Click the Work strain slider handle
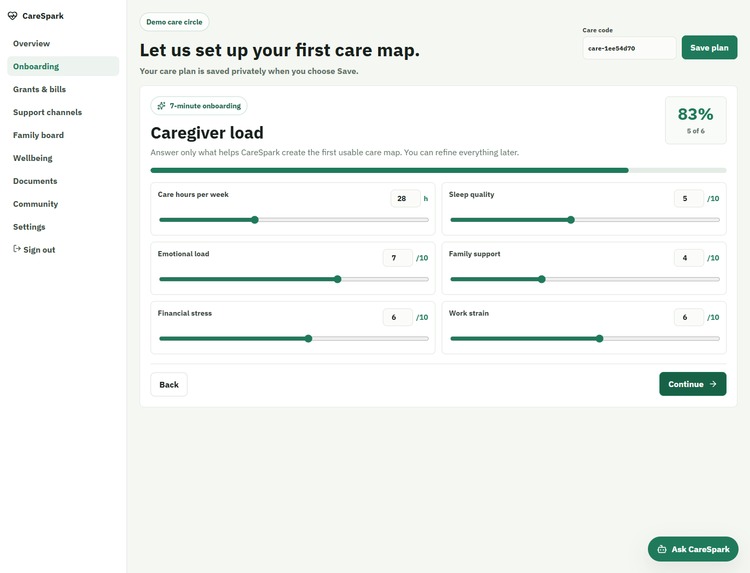Screen dimensions: 750x573 (x=599, y=339)
